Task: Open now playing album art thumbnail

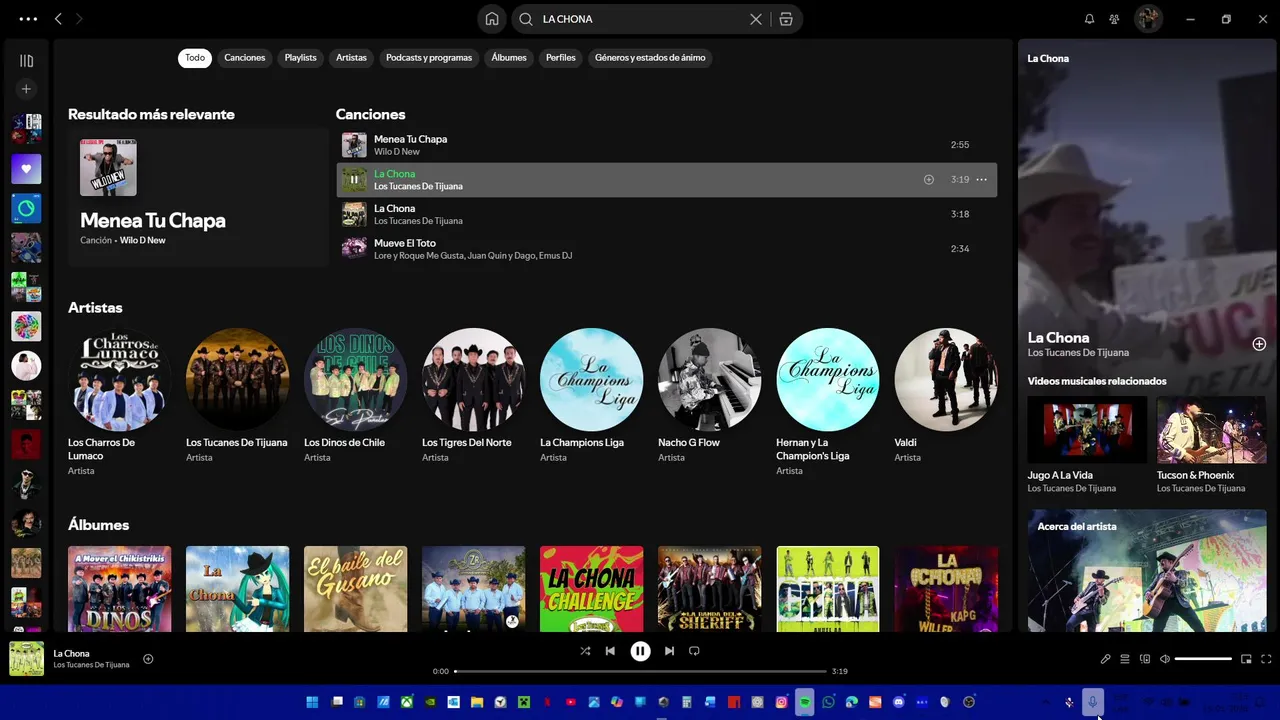Action: click(27, 659)
